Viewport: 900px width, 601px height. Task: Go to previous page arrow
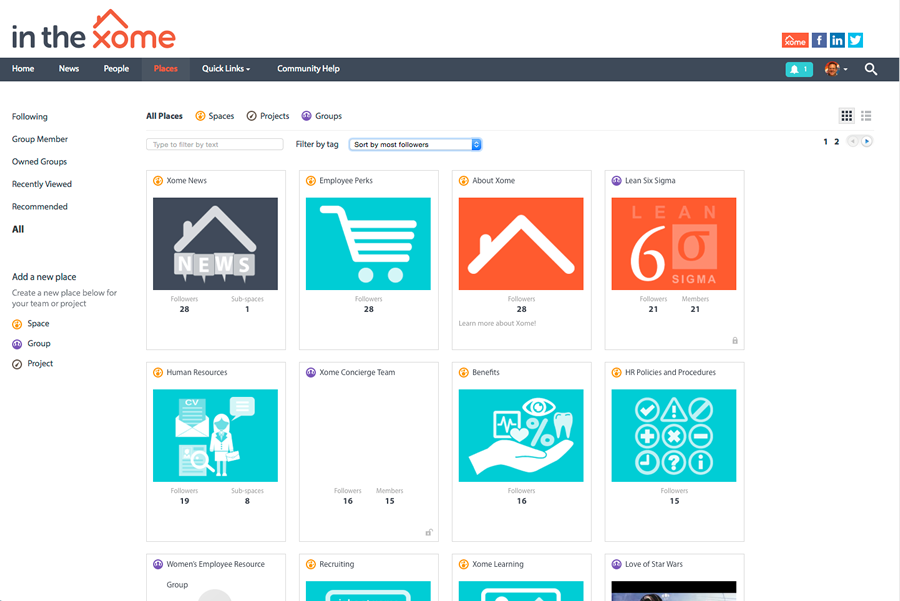(853, 141)
